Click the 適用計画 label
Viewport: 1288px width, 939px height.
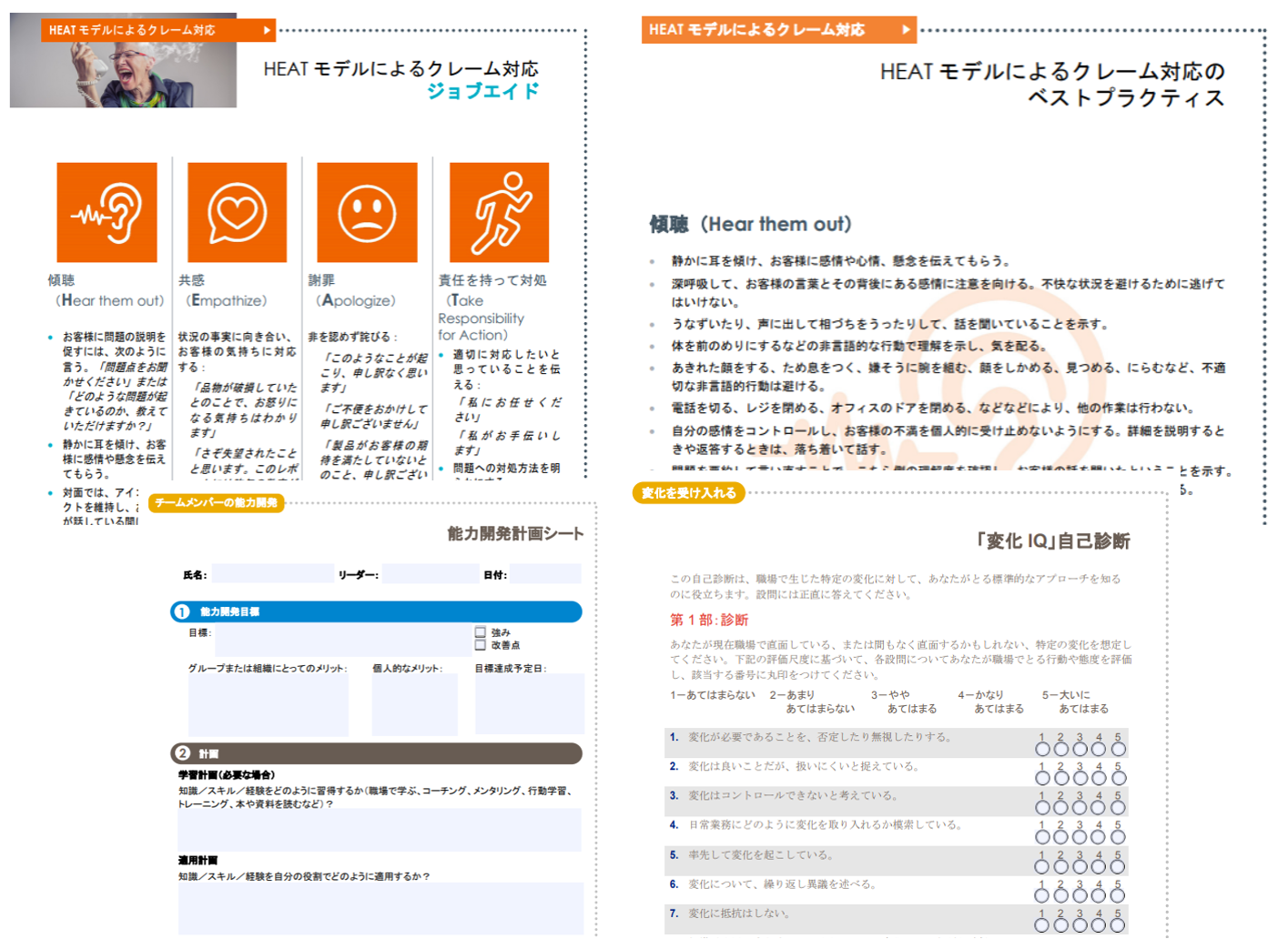click(198, 860)
